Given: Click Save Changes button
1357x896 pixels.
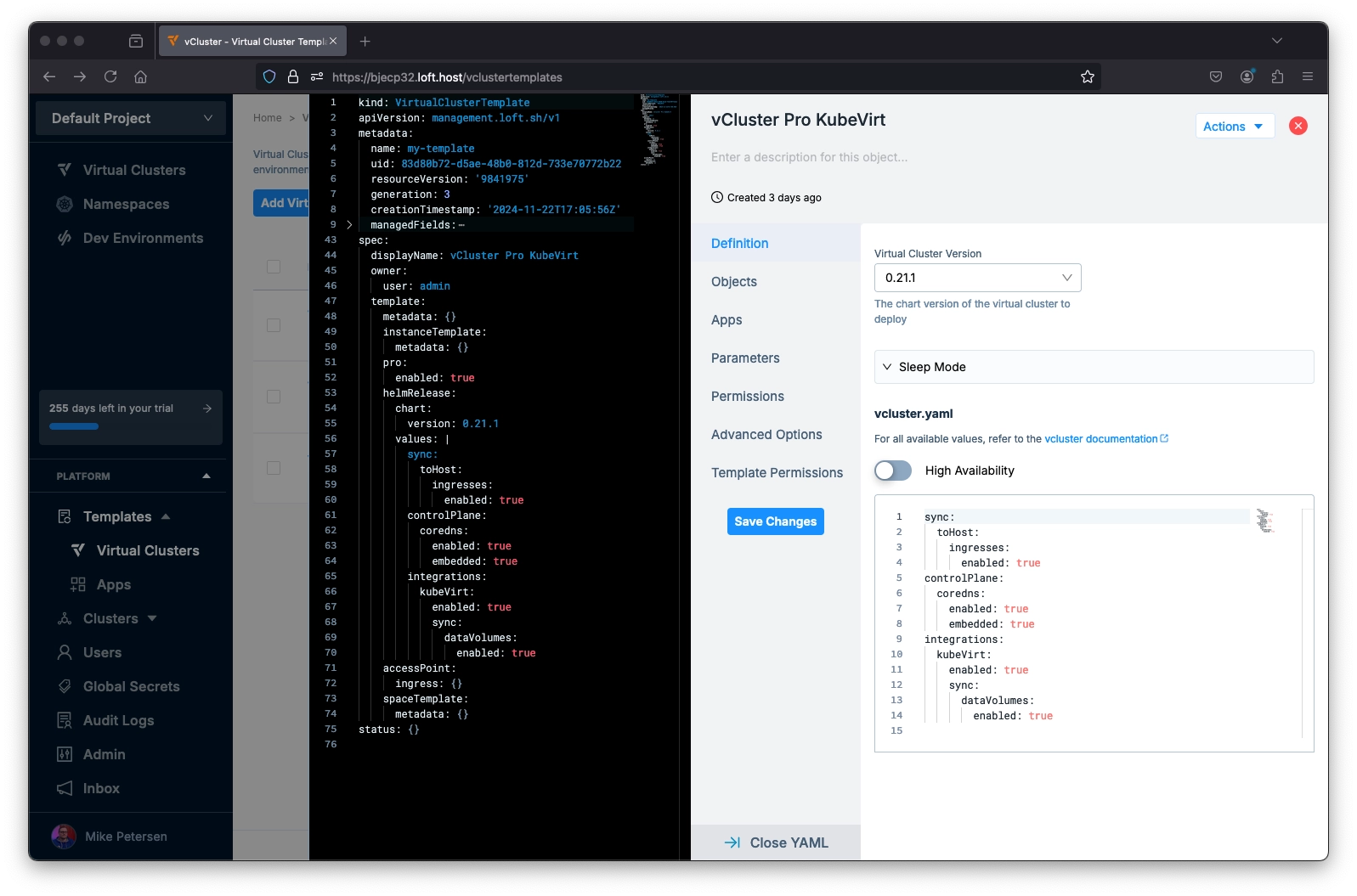Looking at the screenshot, I should [x=775, y=521].
